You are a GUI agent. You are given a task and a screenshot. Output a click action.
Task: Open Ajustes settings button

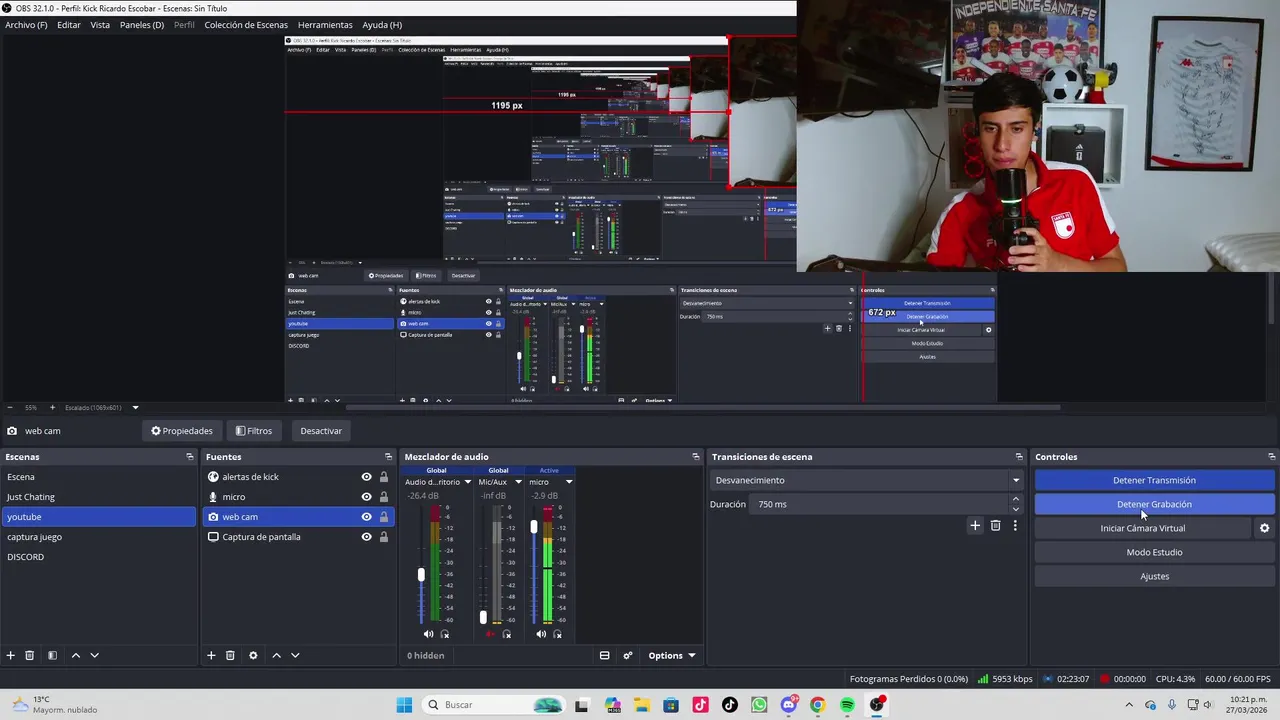pyautogui.click(x=1154, y=576)
